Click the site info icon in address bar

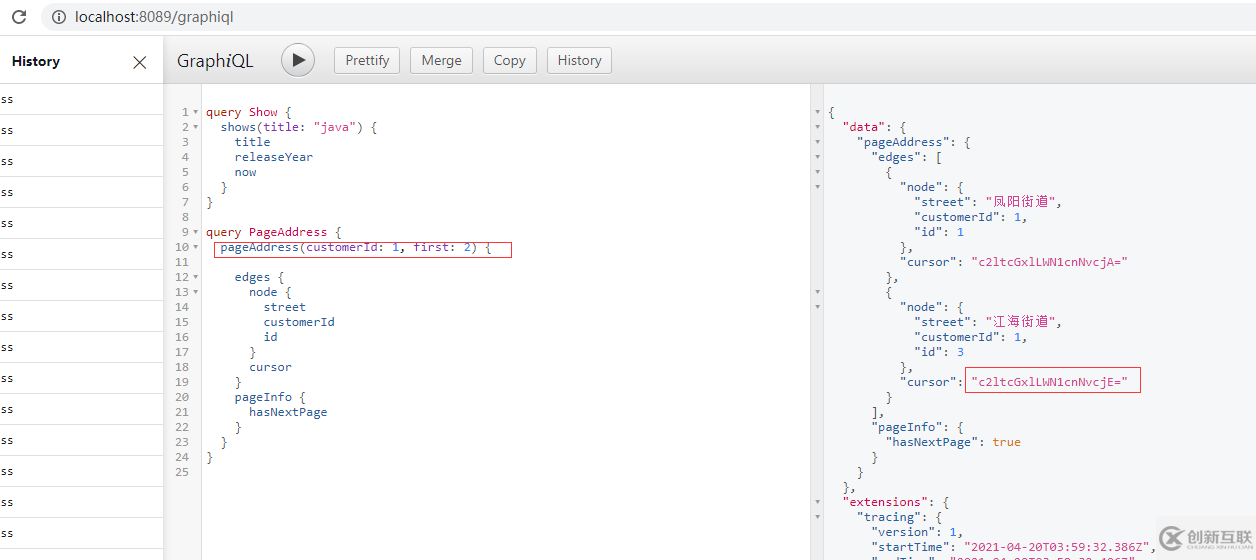coord(59,17)
